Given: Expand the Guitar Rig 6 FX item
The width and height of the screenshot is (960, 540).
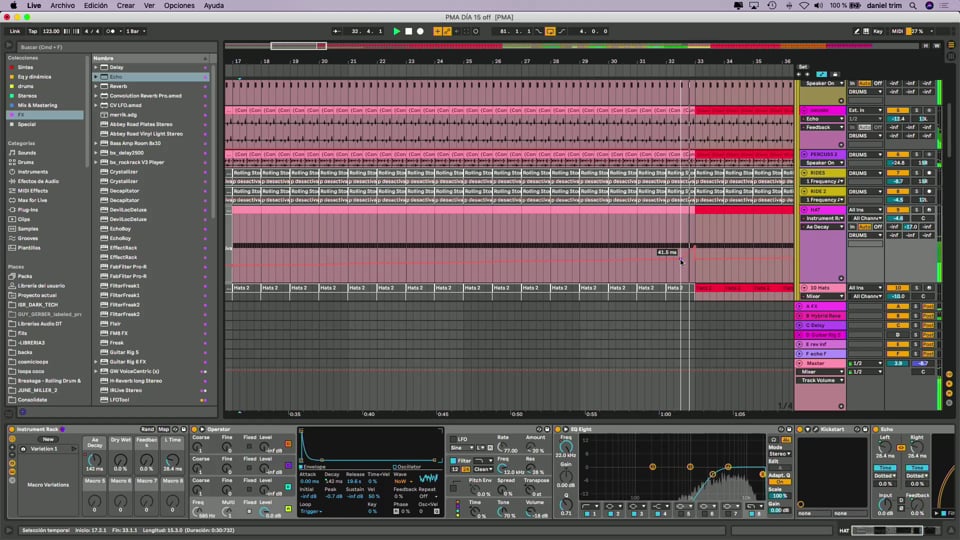Looking at the screenshot, I should [x=96, y=362].
